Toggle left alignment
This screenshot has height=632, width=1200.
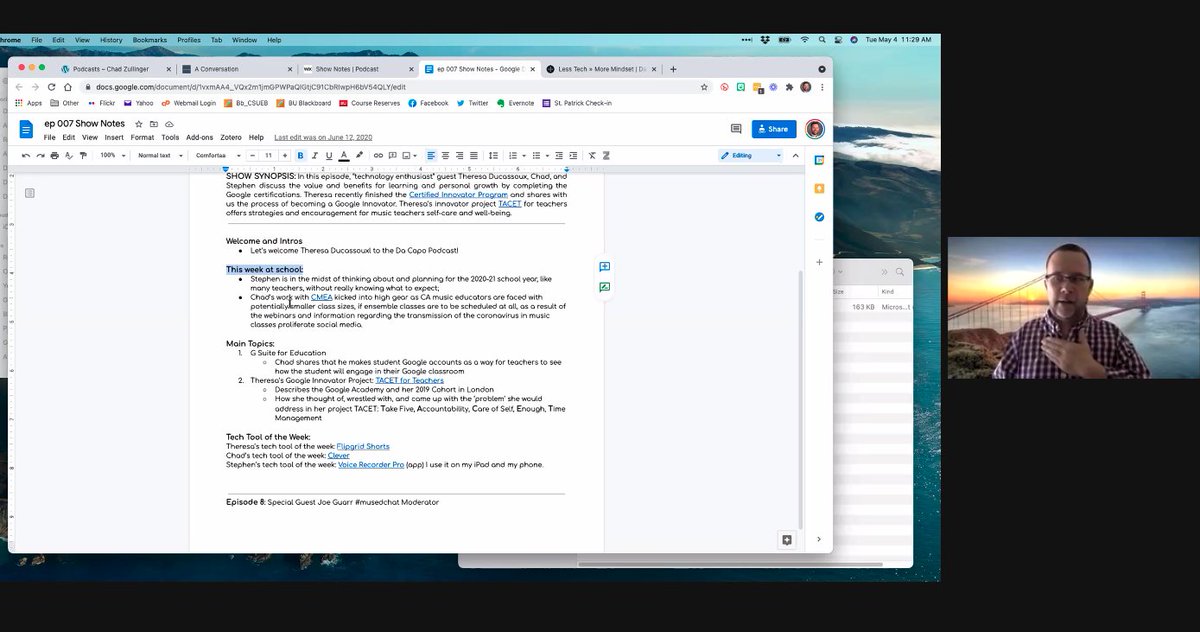431,156
